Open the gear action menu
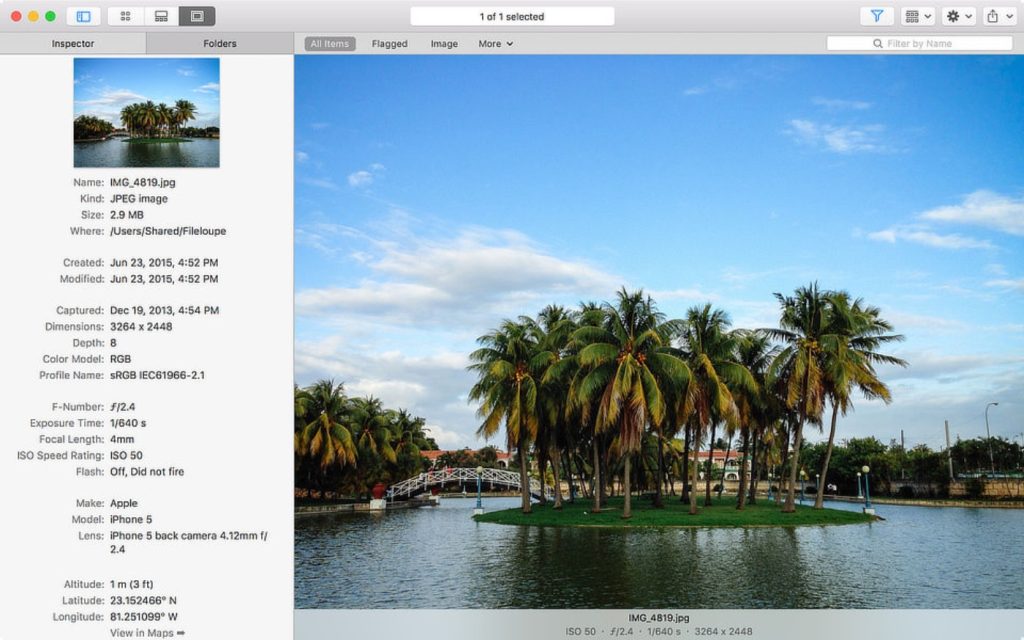The image size is (1024, 640). pos(958,16)
